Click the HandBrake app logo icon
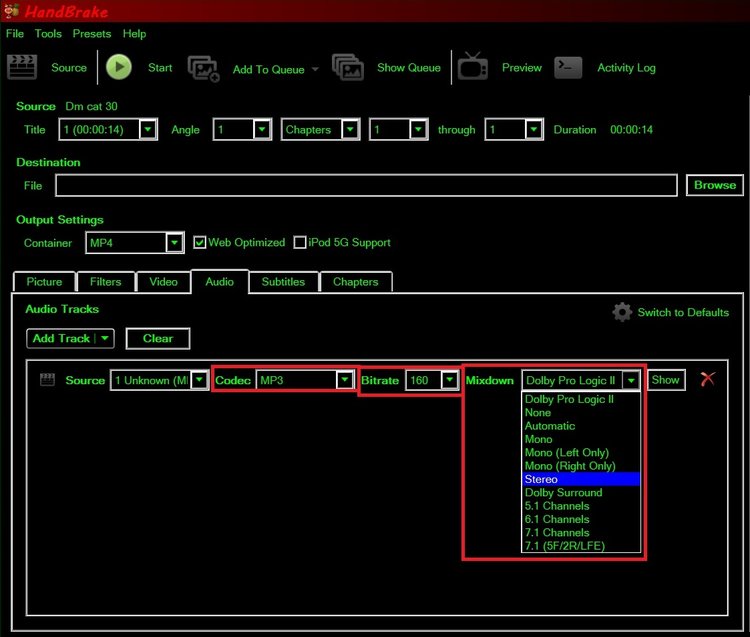The image size is (750, 637). [x=11, y=11]
